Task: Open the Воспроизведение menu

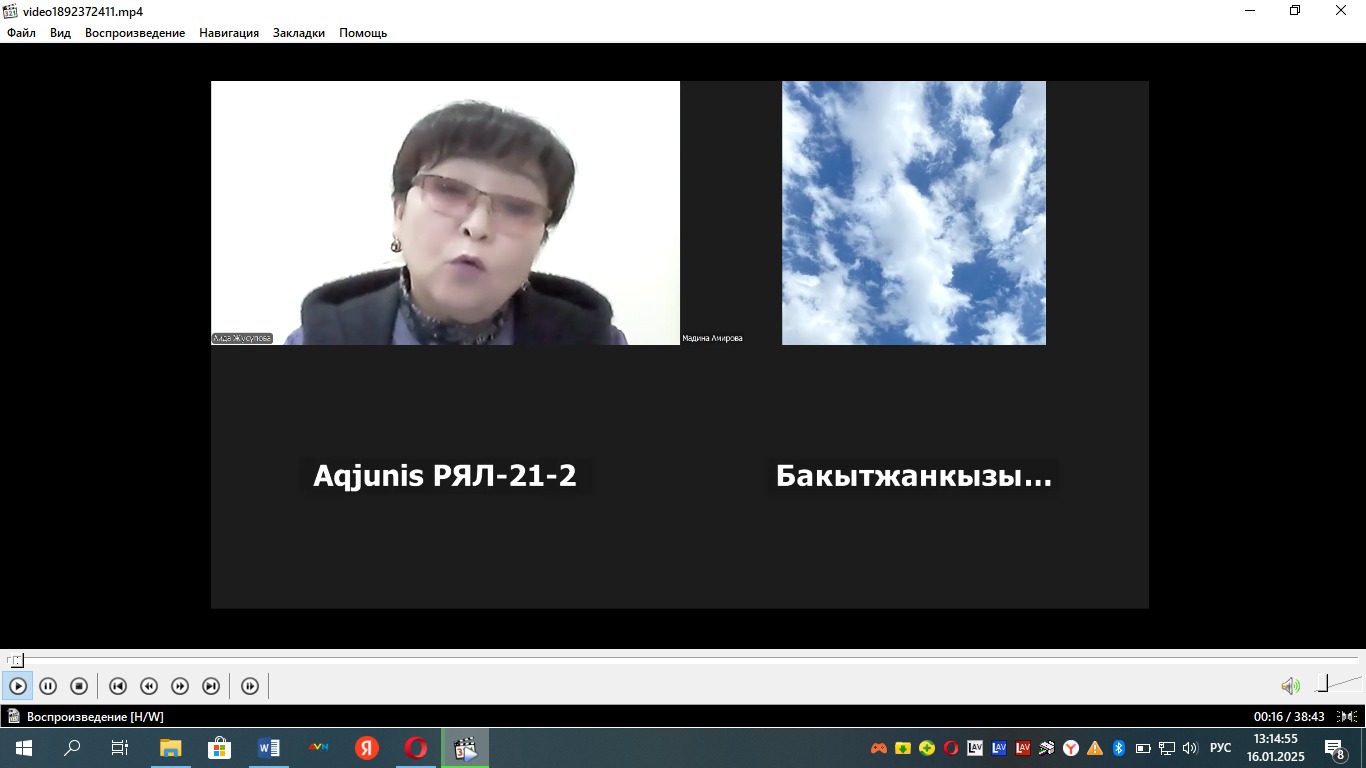Action: [135, 33]
